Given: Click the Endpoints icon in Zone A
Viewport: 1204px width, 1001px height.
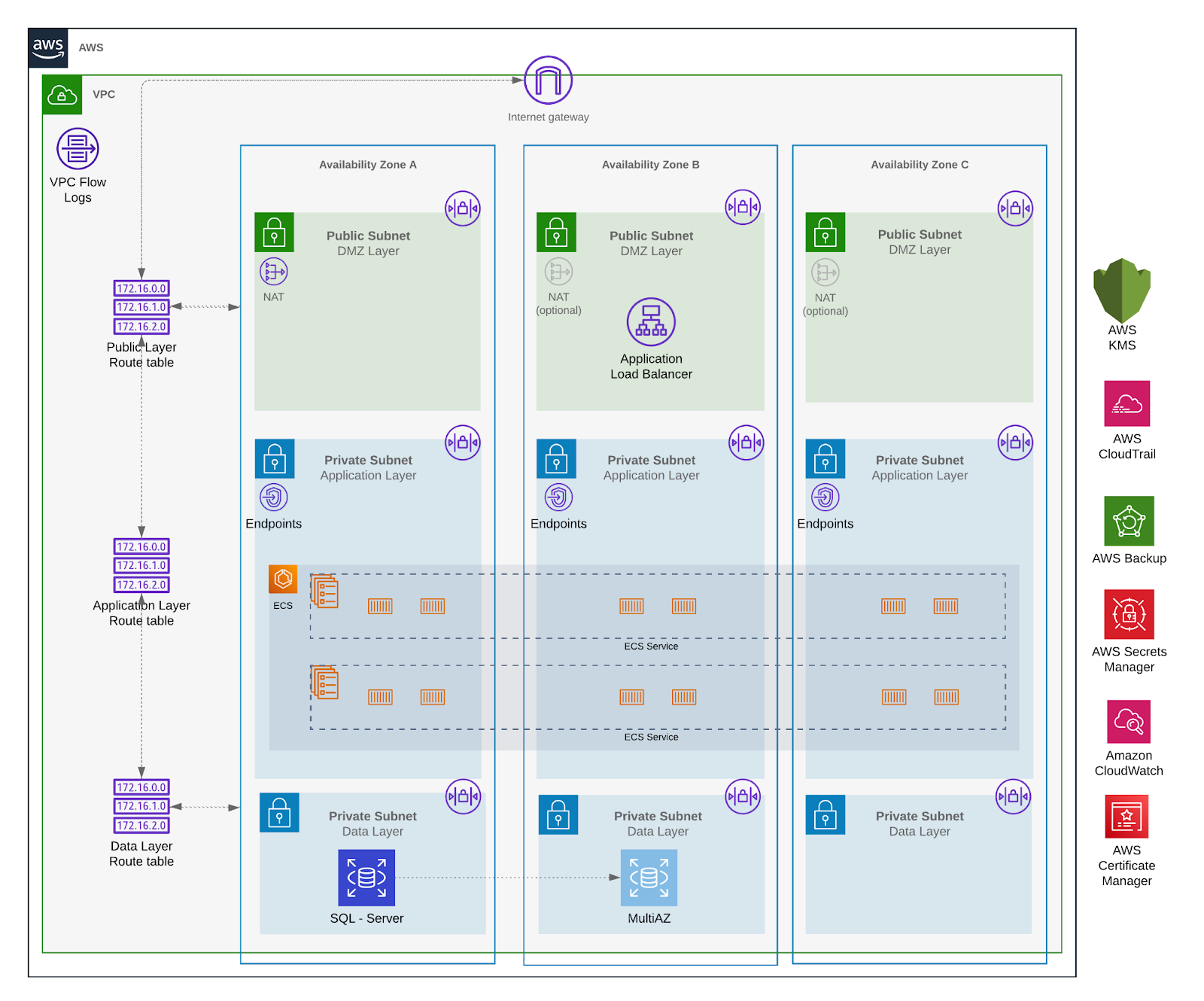Looking at the screenshot, I should (274, 497).
